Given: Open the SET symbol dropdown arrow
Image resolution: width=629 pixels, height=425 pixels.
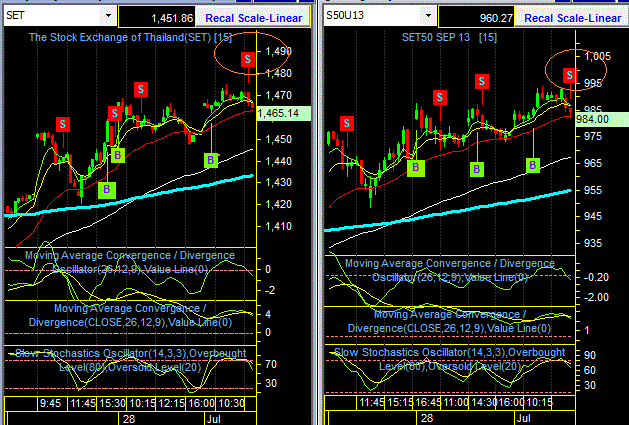Looking at the screenshot, I should [108, 16].
